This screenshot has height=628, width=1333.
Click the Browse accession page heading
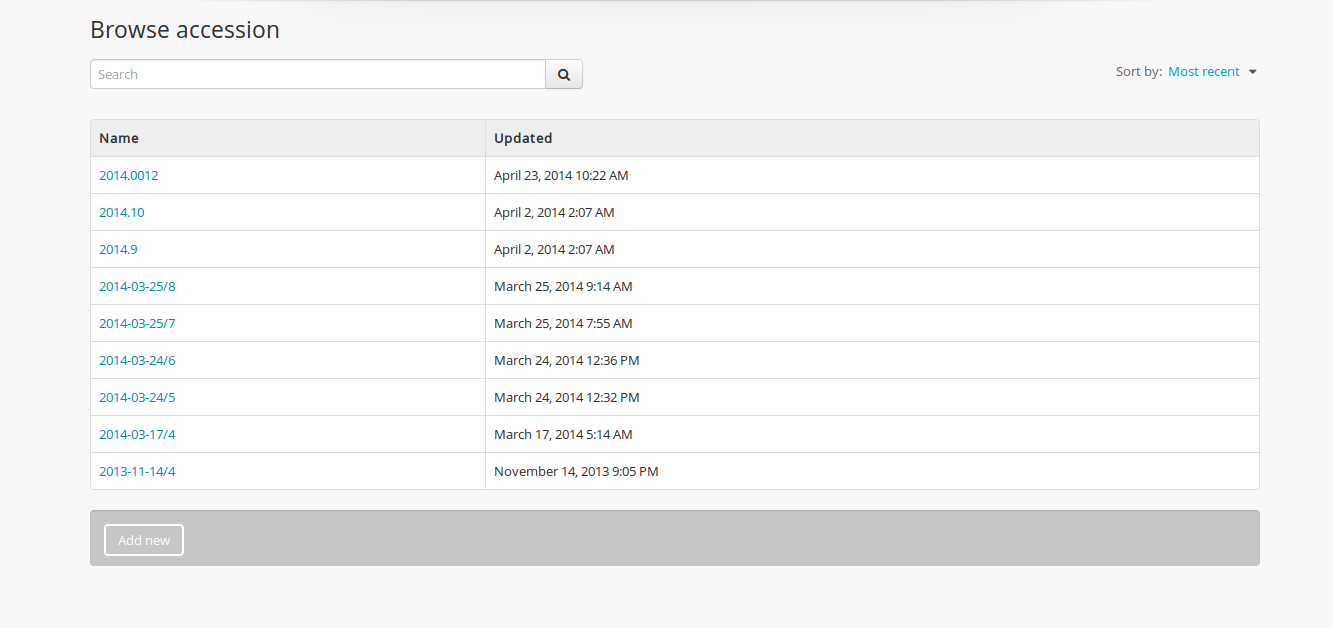pos(185,30)
